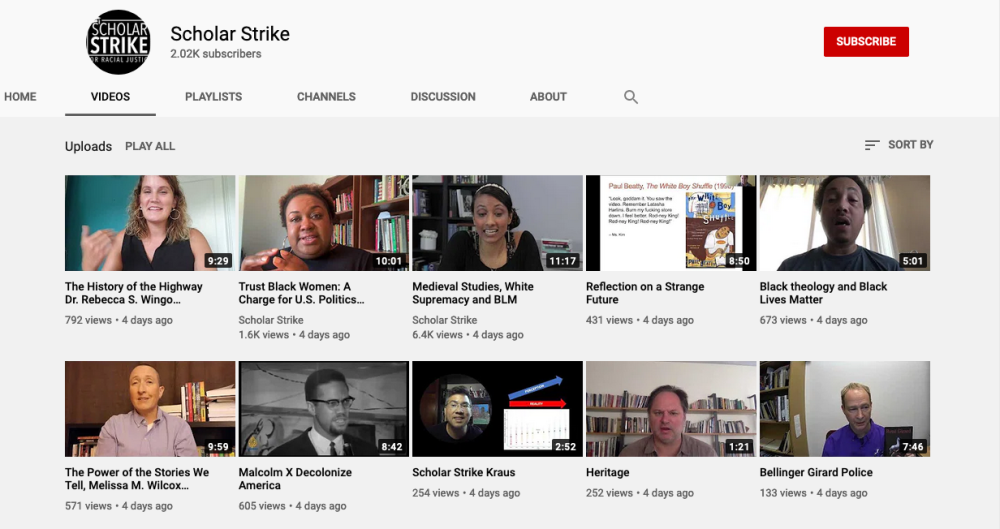Click the 'Heritage' video title

[x=607, y=473]
